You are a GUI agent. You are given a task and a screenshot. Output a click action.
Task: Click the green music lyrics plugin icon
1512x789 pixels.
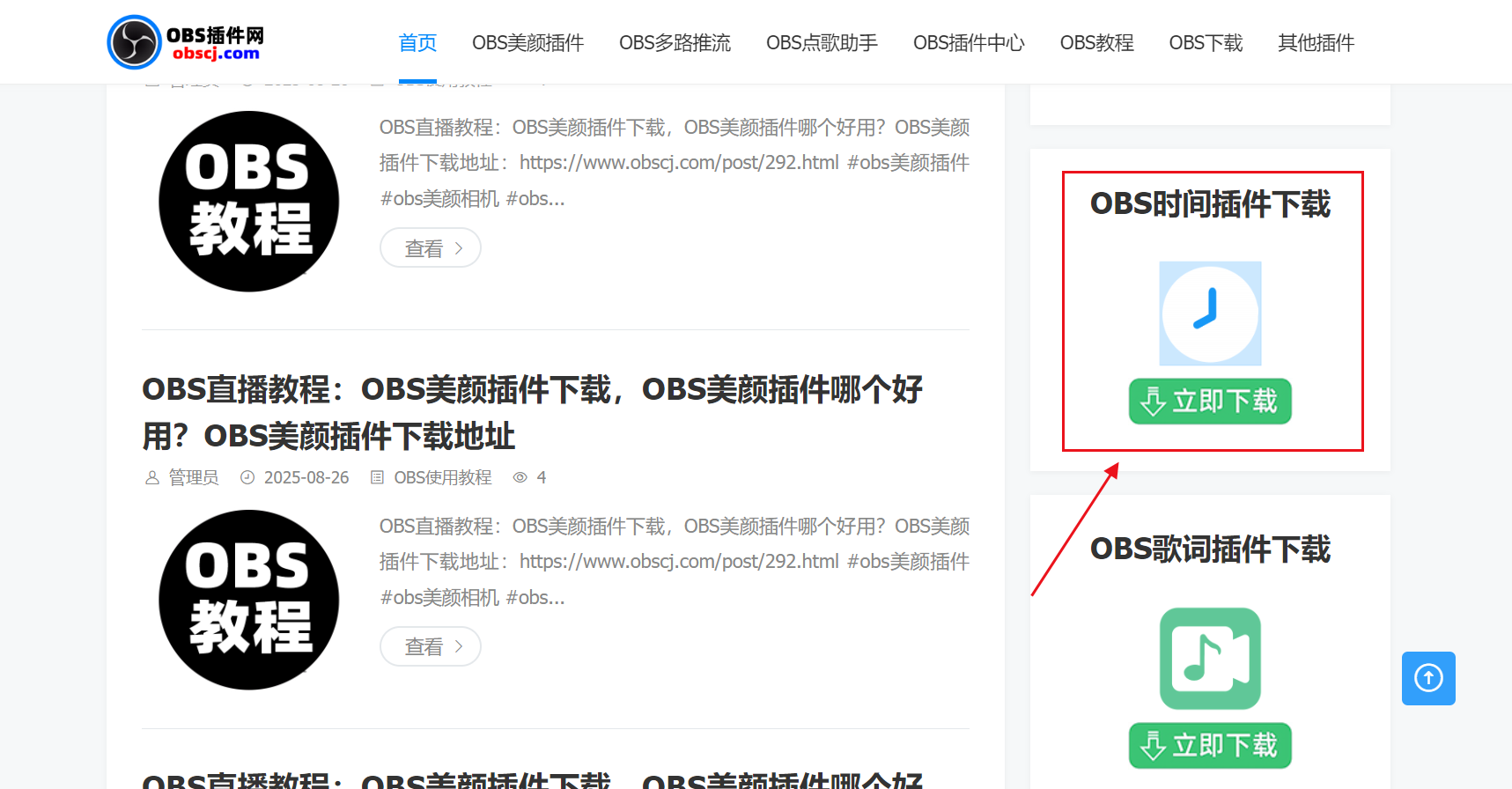[1210, 658]
